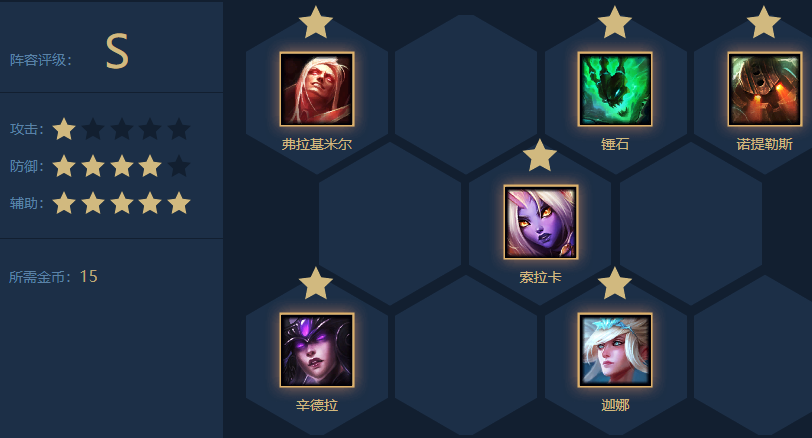812x438 pixels.
Task: Click the star above 迦娜
Action: click(615, 284)
